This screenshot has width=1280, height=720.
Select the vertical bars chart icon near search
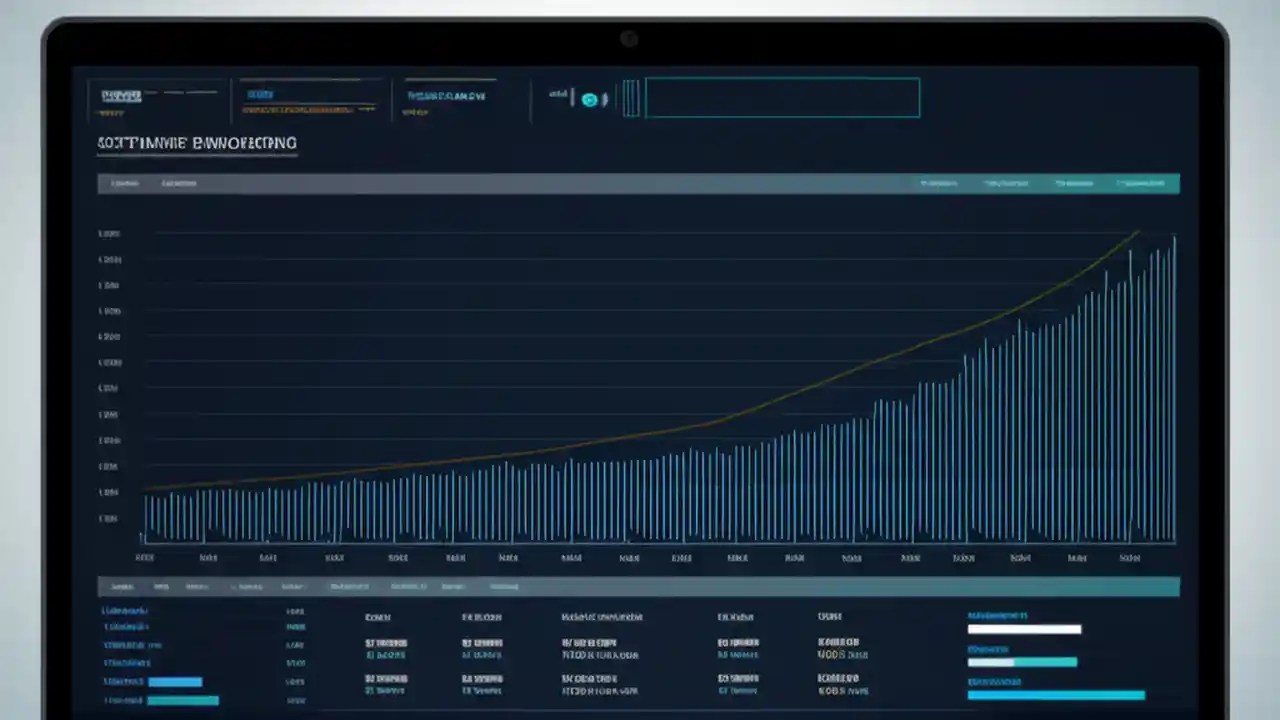click(x=632, y=98)
